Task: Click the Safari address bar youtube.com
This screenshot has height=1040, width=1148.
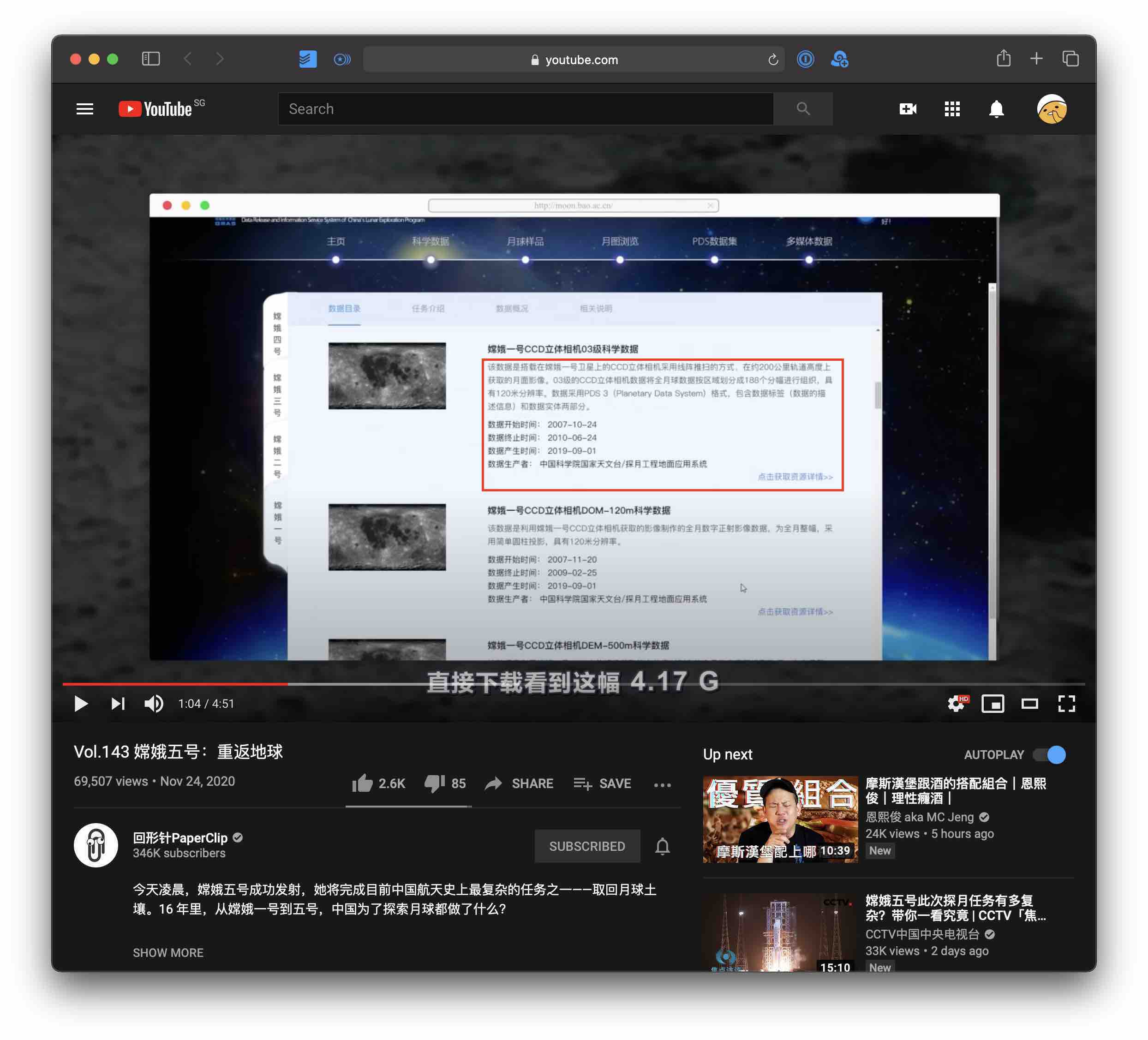Action: pos(574,59)
